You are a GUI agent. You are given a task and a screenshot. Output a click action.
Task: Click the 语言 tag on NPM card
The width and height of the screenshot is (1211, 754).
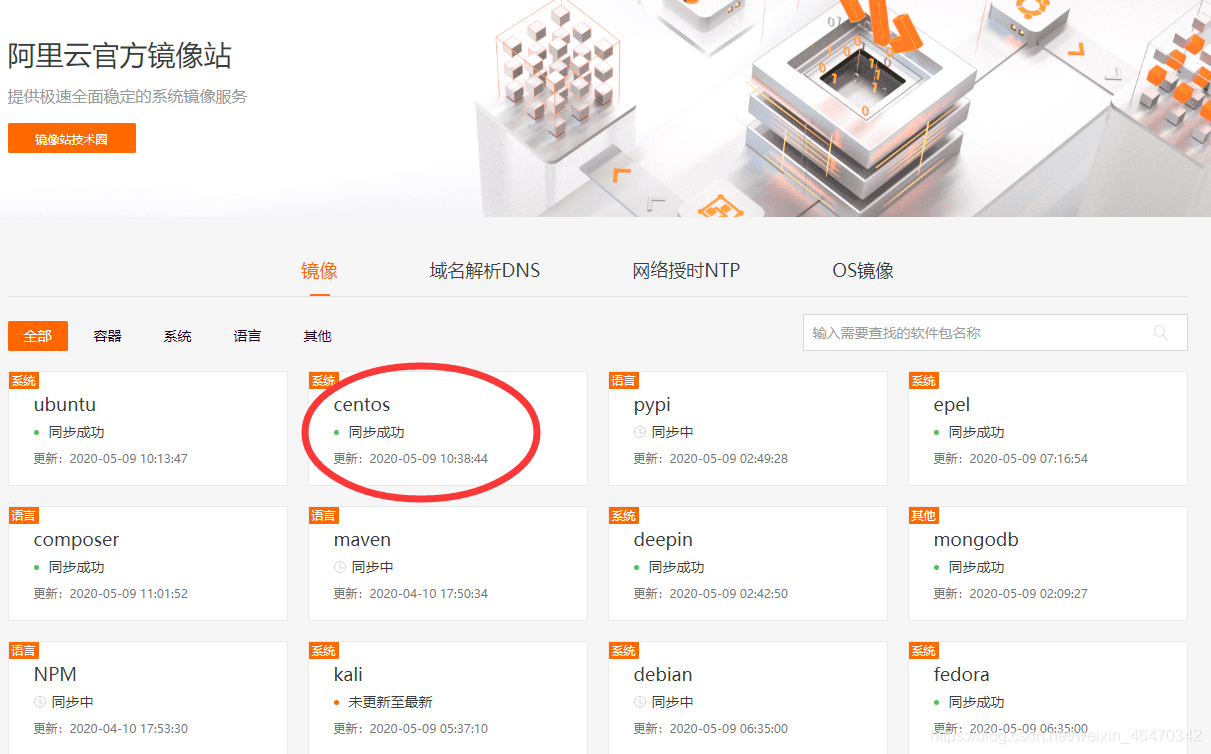click(x=23, y=650)
